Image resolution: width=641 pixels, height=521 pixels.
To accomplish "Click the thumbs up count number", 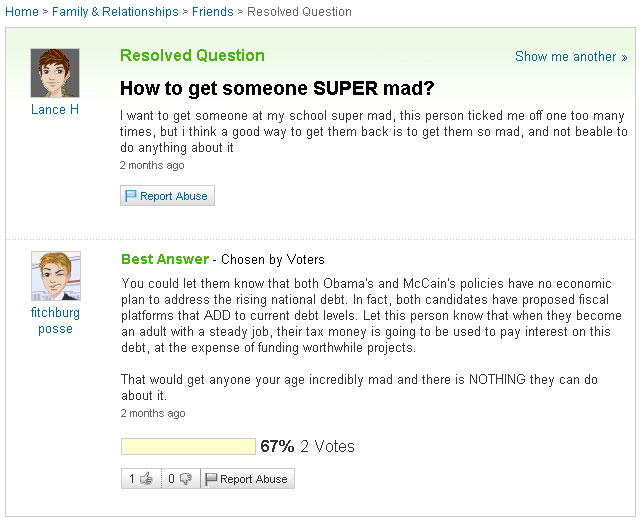I will click(x=132, y=478).
